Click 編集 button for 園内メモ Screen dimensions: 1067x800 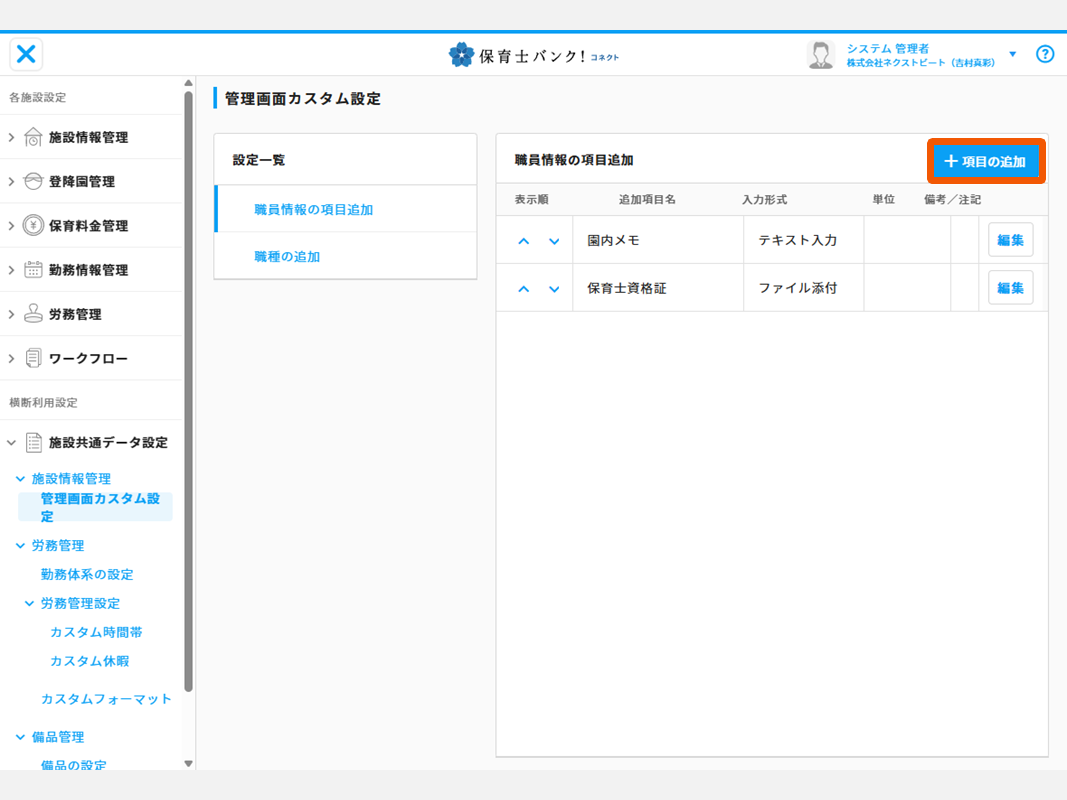[1010, 240]
